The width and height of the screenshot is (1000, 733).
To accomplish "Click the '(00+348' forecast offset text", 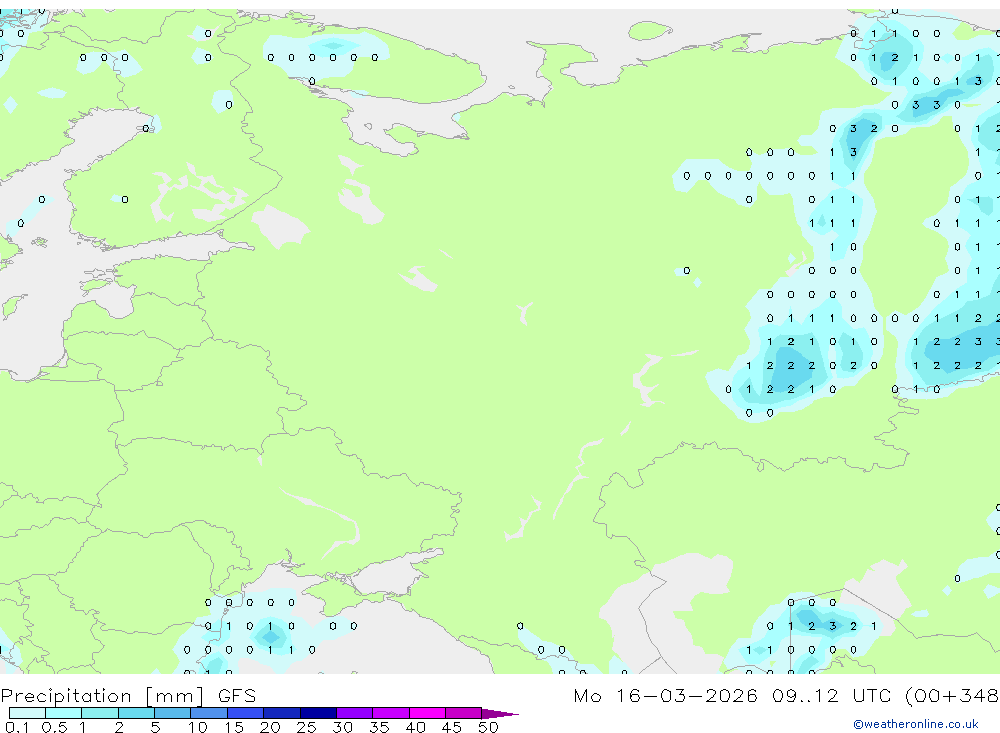I will click(952, 695).
